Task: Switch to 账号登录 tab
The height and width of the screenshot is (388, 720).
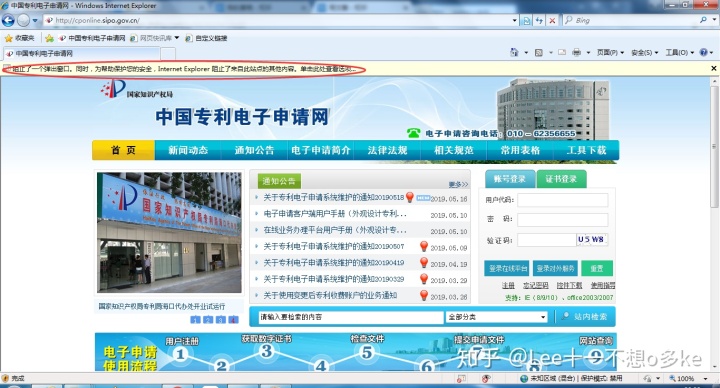Action: pos(510,179)
